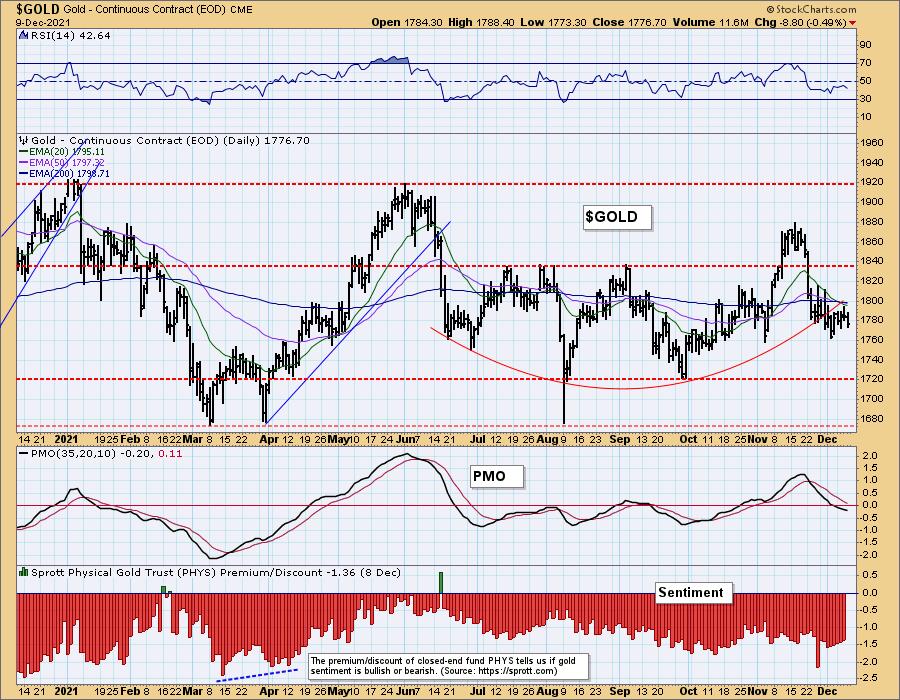Click the PMO(35,20,10) indicator label
900x700 pixels.
[100, 453]
